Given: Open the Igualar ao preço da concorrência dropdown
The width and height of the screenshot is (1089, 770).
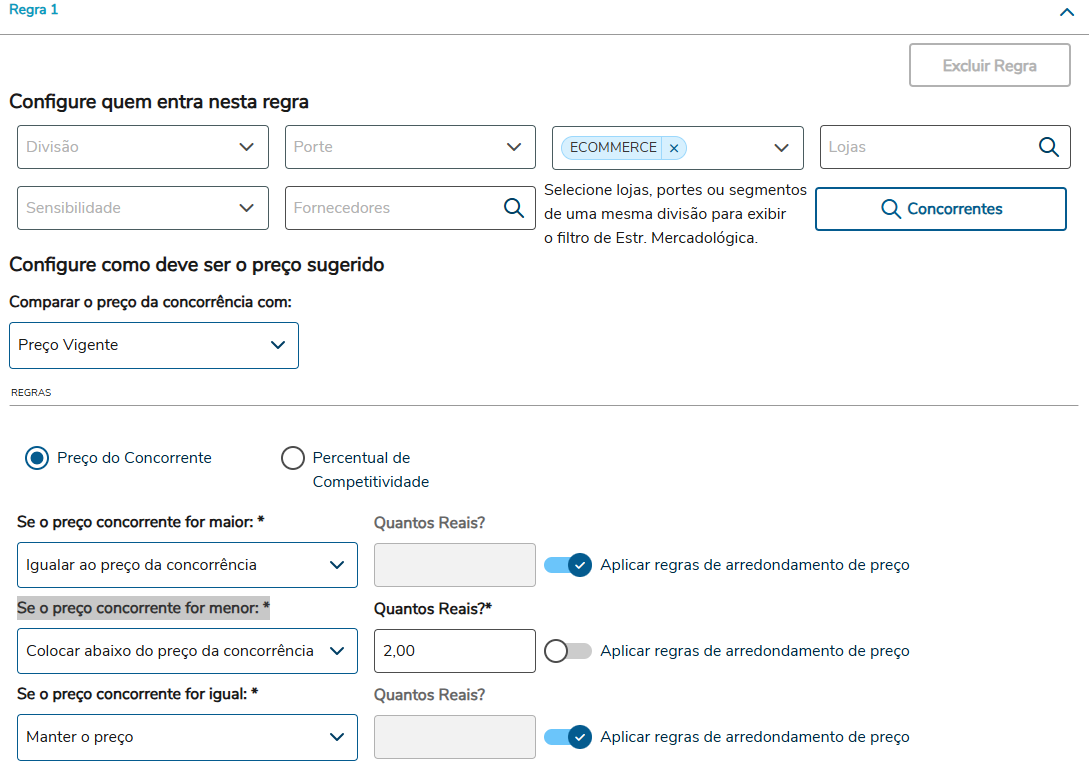Looking at the screenshot, I should coord(188,565).
